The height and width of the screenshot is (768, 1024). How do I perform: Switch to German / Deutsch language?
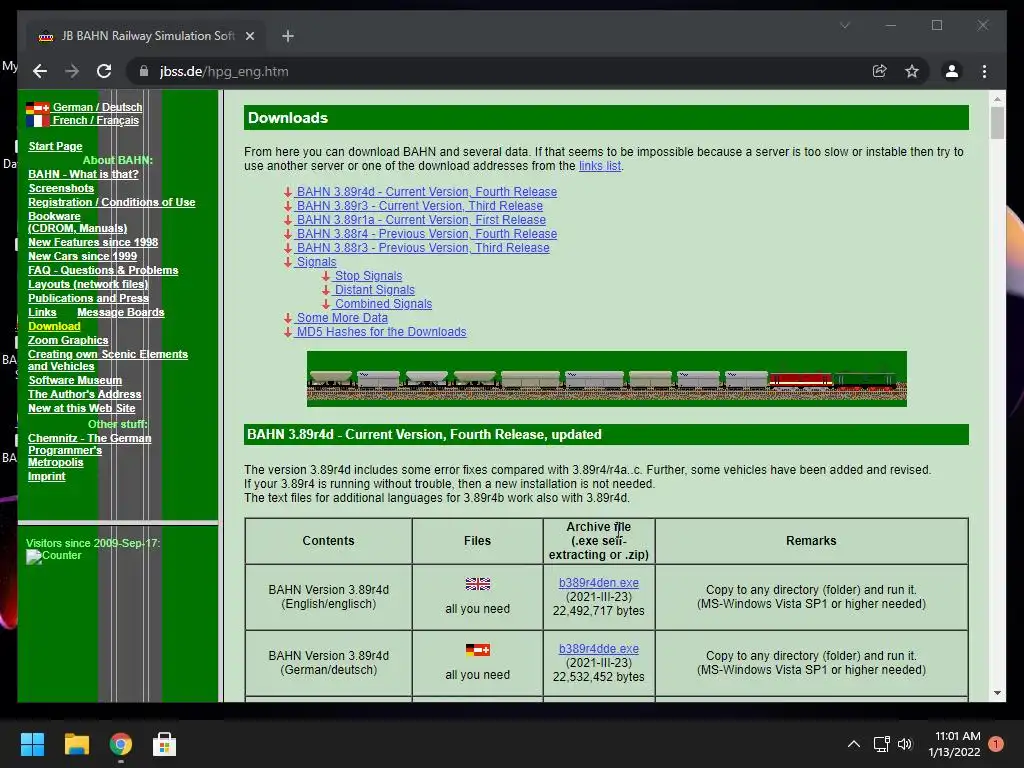(97, 107)
